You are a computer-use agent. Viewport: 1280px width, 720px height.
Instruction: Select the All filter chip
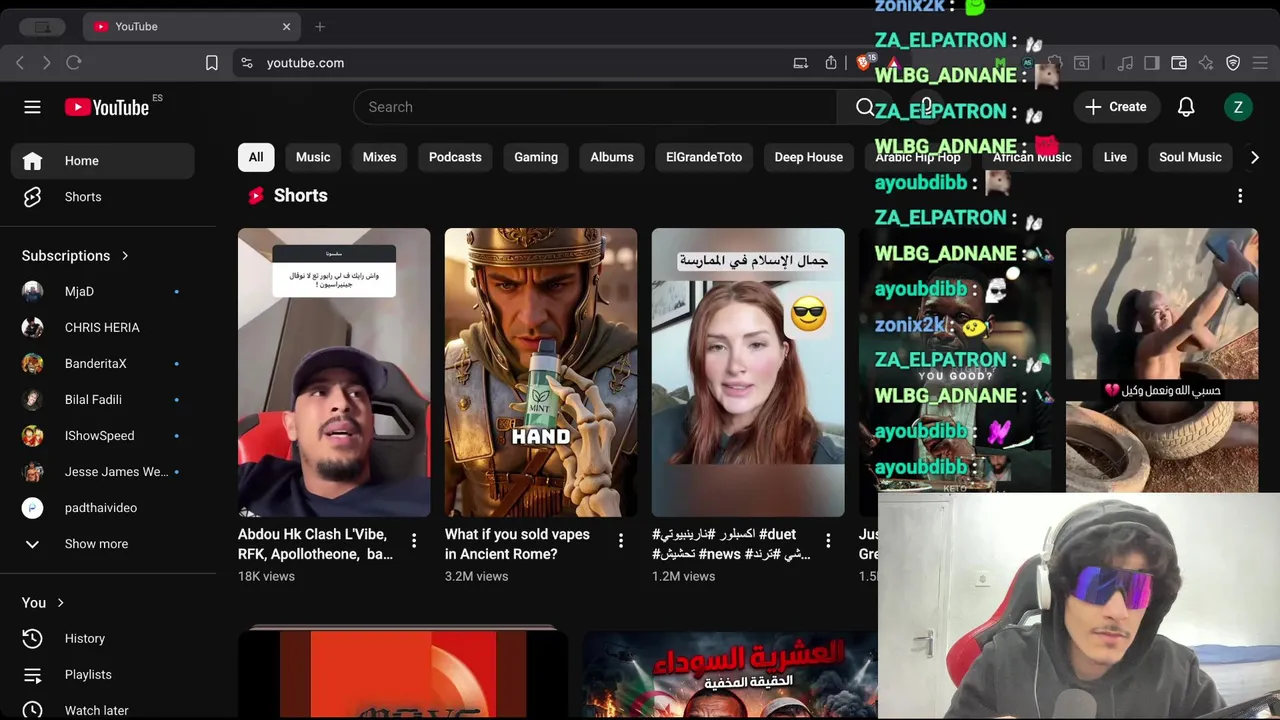tap(256, 157)
